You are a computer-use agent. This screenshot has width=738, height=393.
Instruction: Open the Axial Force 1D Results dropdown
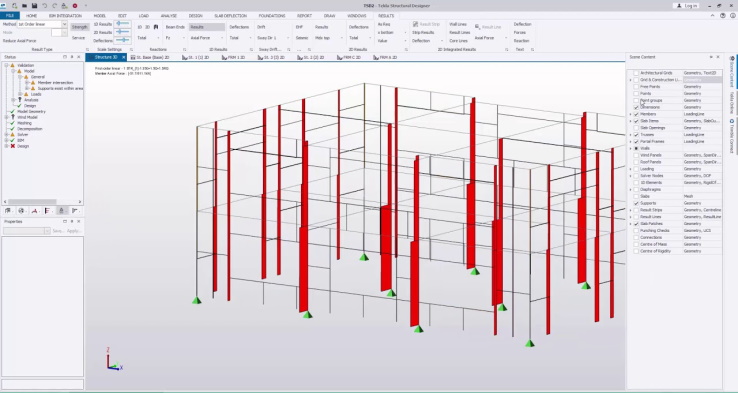[x=222, y=38]
